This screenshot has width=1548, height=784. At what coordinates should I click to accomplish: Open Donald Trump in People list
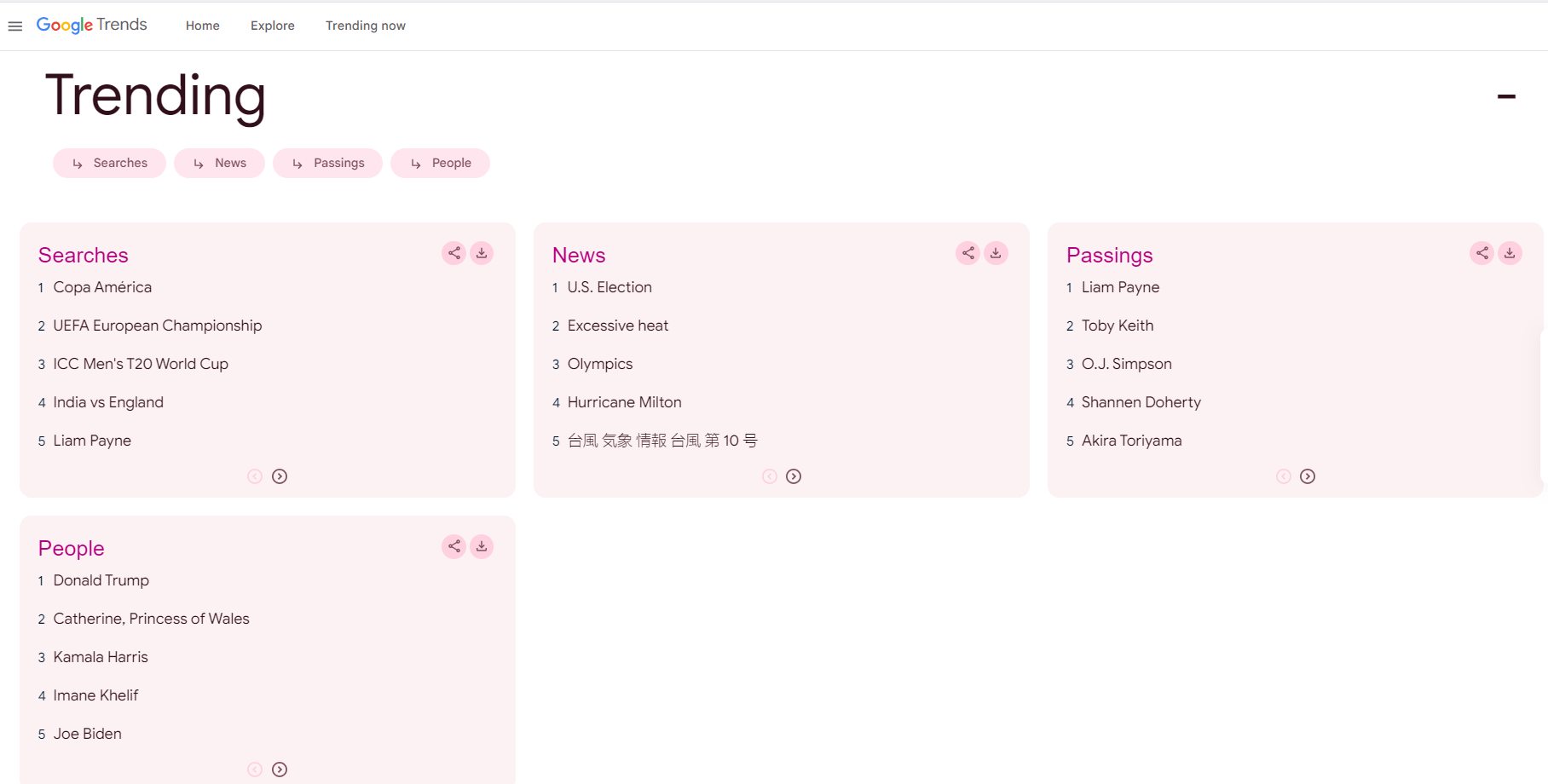point(101,580)
